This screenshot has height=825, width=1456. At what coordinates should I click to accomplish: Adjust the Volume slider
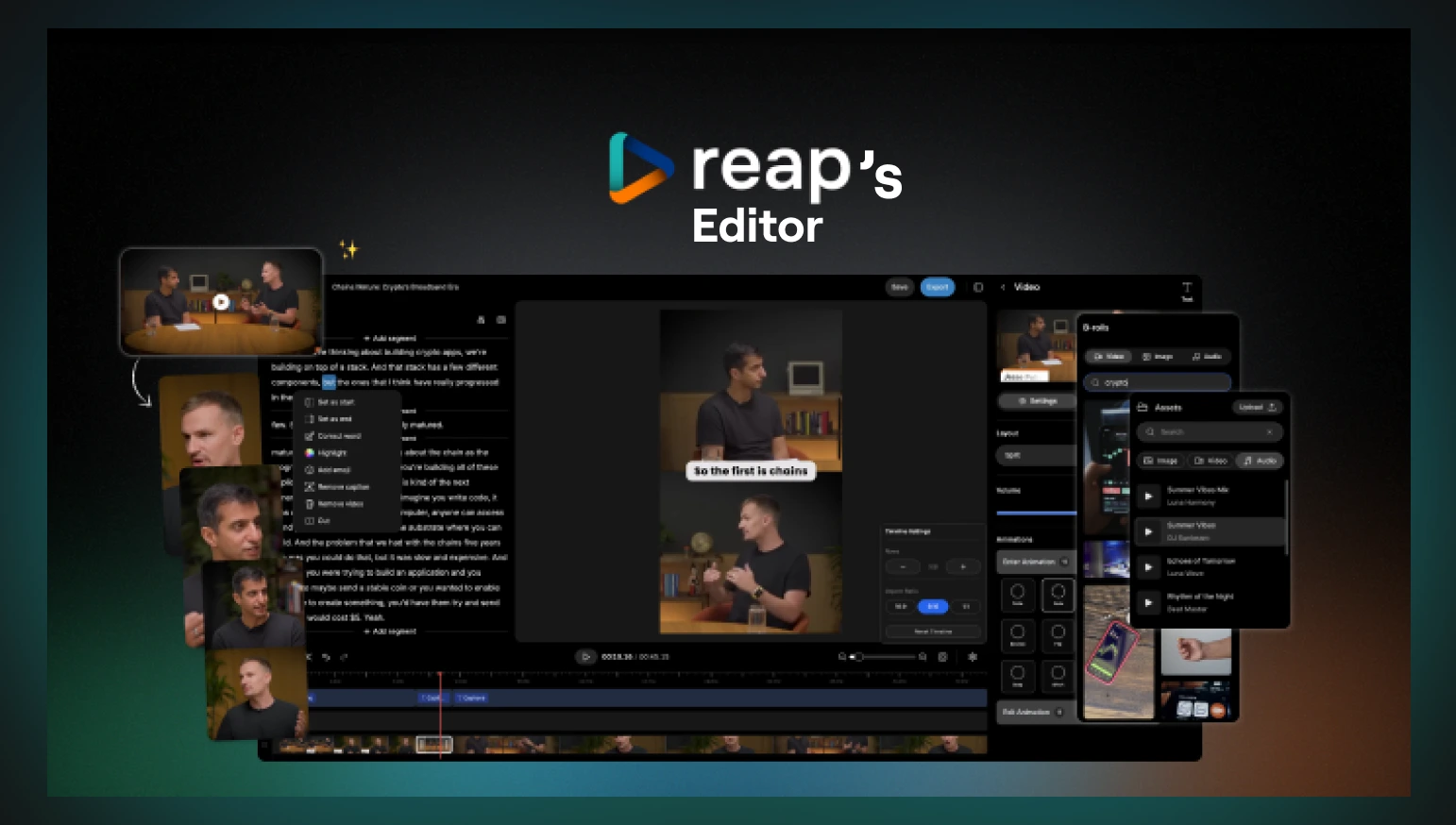(x=1036, y=514)
